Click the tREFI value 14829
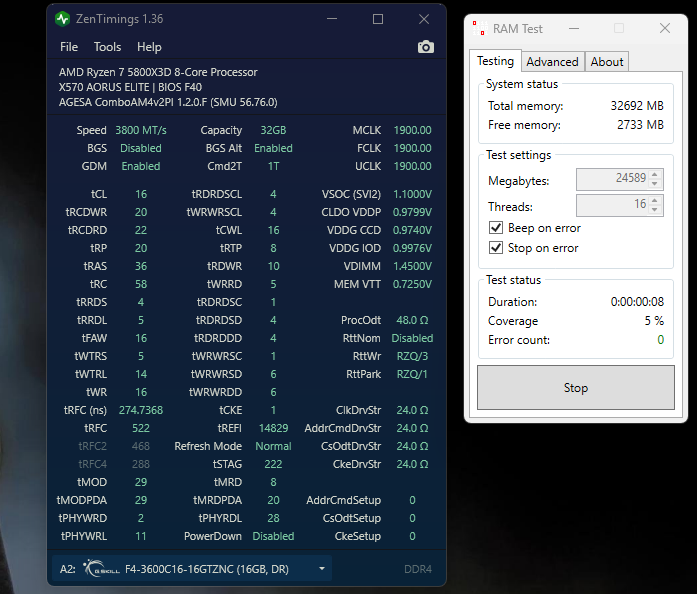Image resolution: width=697 pixels, height=594 pixels. click(273, 428)
